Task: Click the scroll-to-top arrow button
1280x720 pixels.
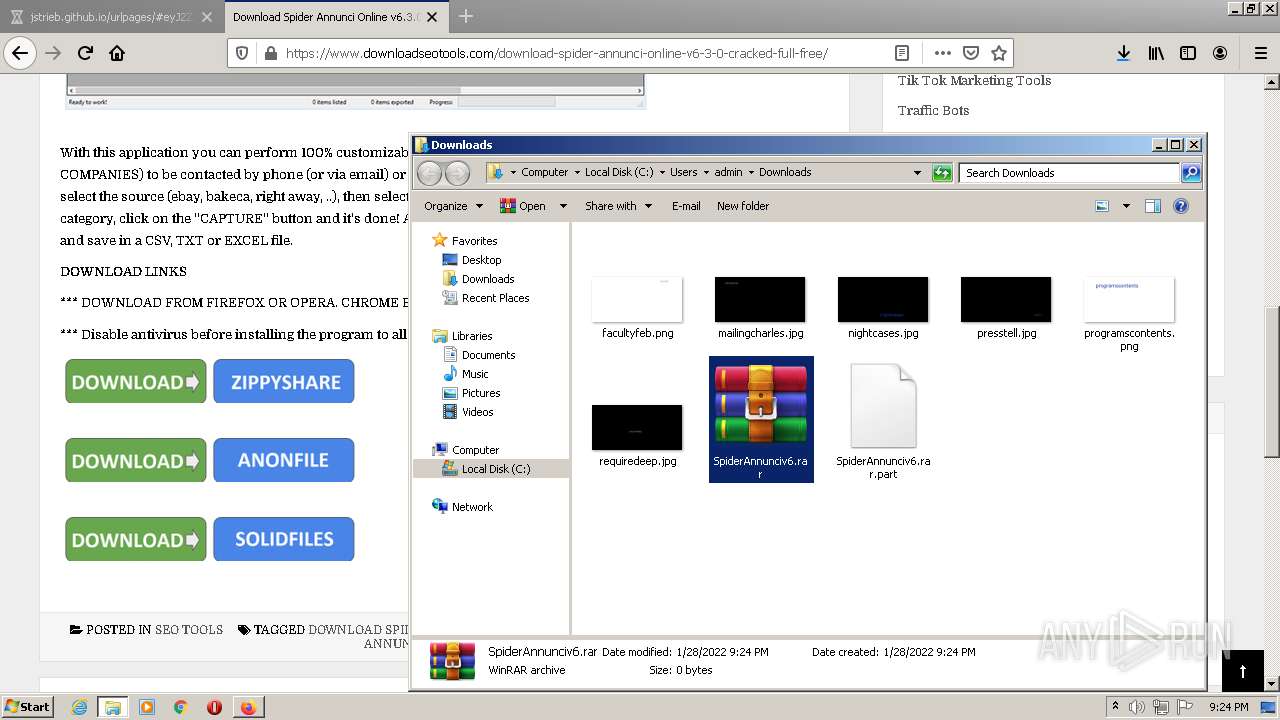Action: 1243,671
